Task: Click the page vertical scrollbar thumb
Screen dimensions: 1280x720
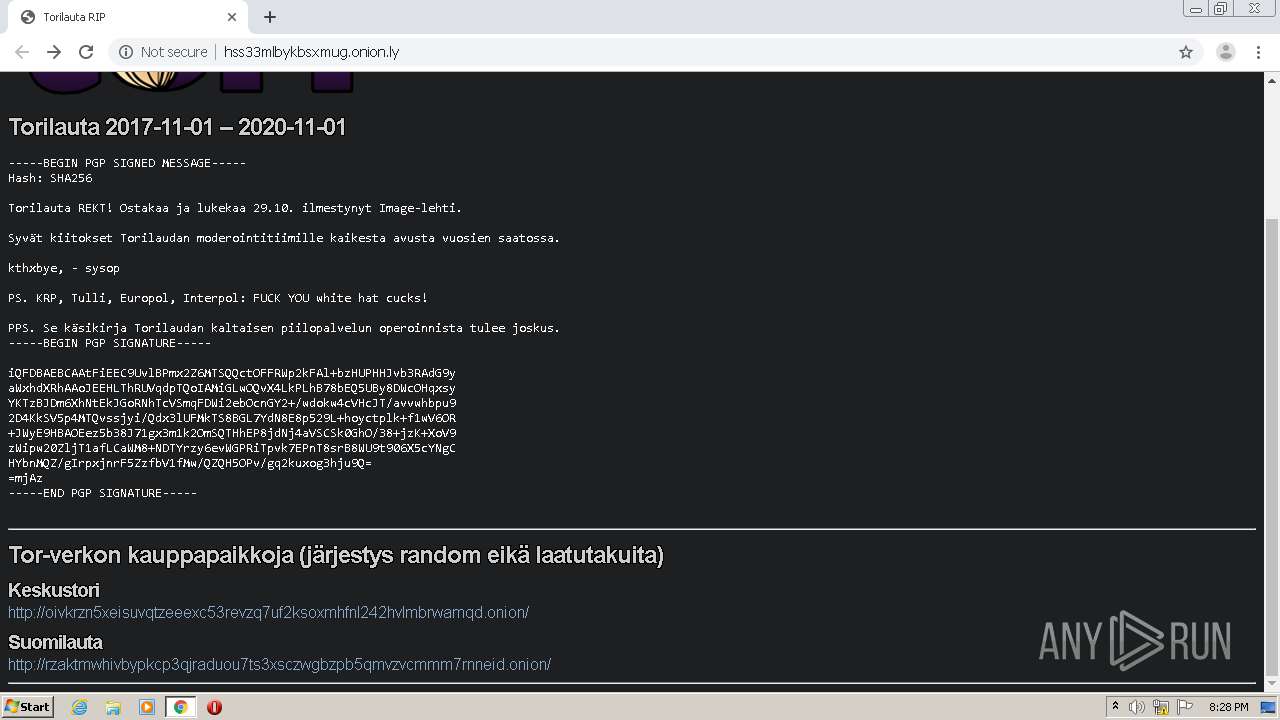Action: pos(1272,445)
